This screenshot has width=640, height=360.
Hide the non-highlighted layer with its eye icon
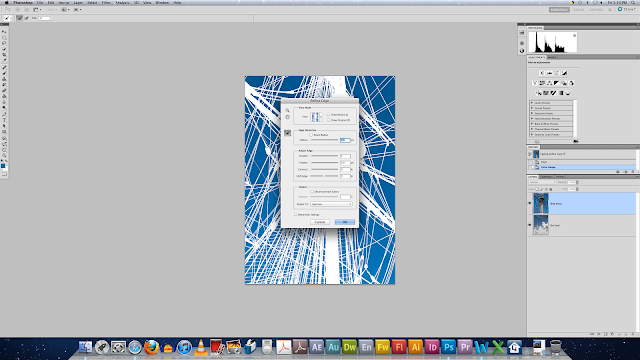click(x=530, y=225)
